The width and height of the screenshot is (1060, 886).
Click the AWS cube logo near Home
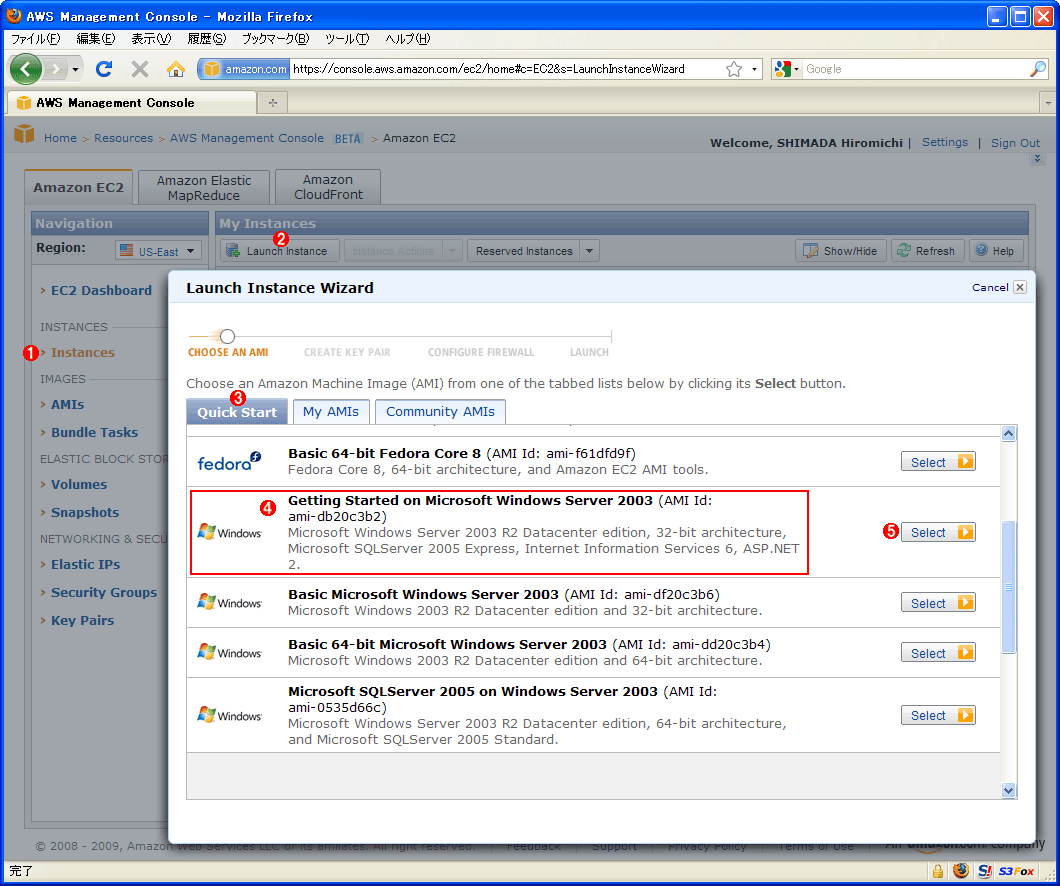(24, 134)
